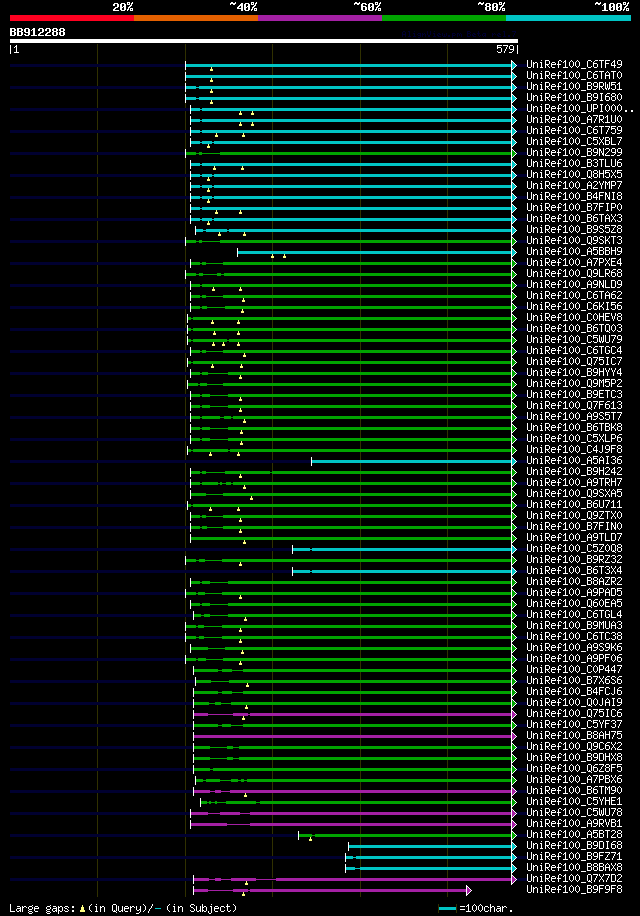Open hit UniRef100_C6KI56
Screen dimensions: 640x916
[x=574, y=307]
